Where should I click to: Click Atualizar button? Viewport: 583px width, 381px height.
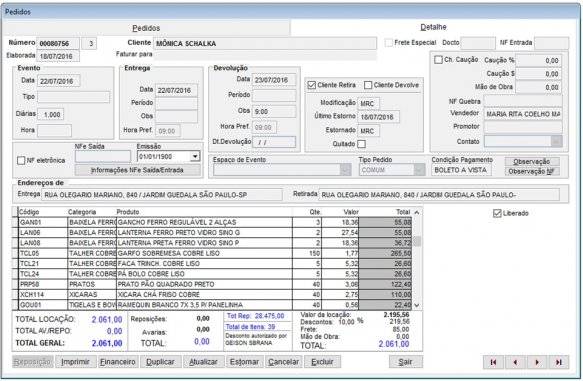tap(203, 362)
